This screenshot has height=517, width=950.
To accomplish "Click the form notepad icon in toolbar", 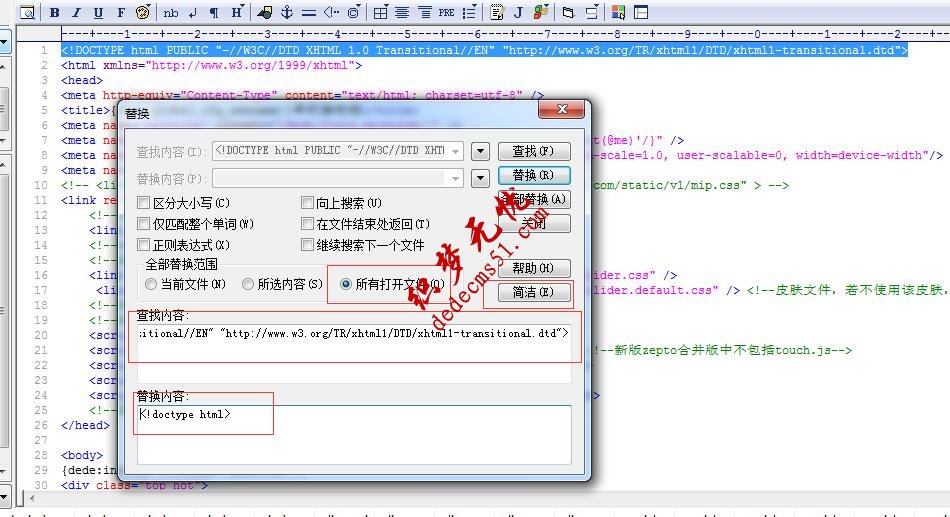I will click(497, 12).
